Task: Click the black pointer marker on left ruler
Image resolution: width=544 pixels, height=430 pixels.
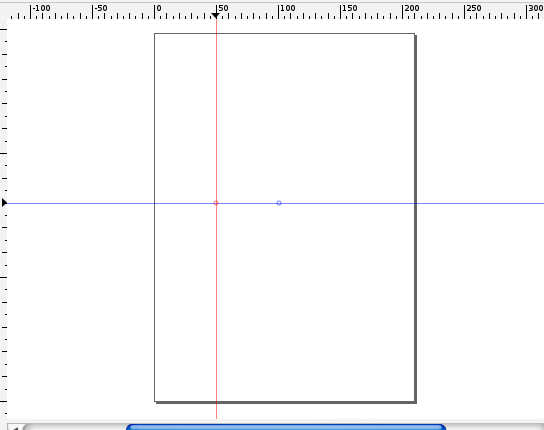Action: click(x=4, y=203)
